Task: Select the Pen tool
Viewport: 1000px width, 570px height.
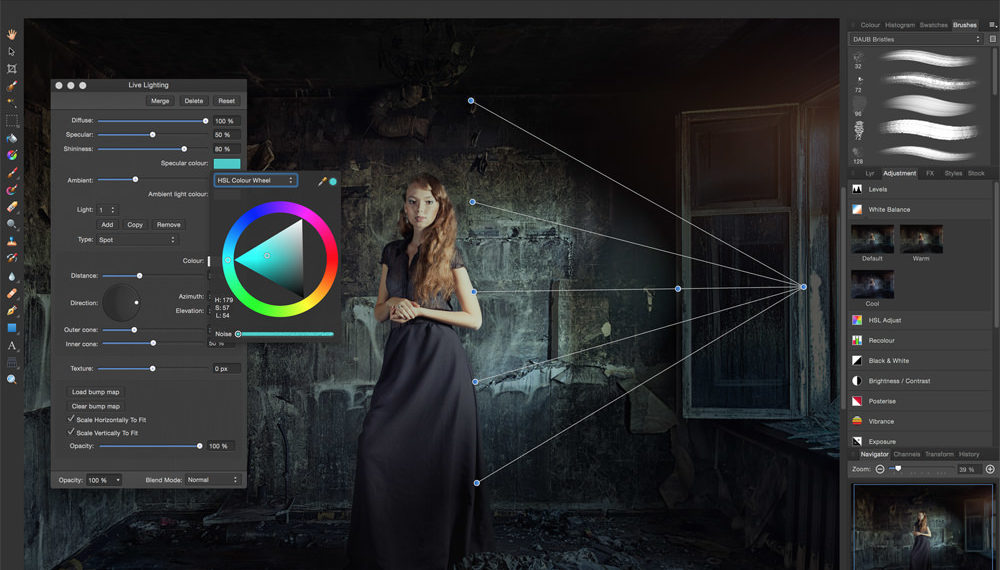Action: point(11,311)
